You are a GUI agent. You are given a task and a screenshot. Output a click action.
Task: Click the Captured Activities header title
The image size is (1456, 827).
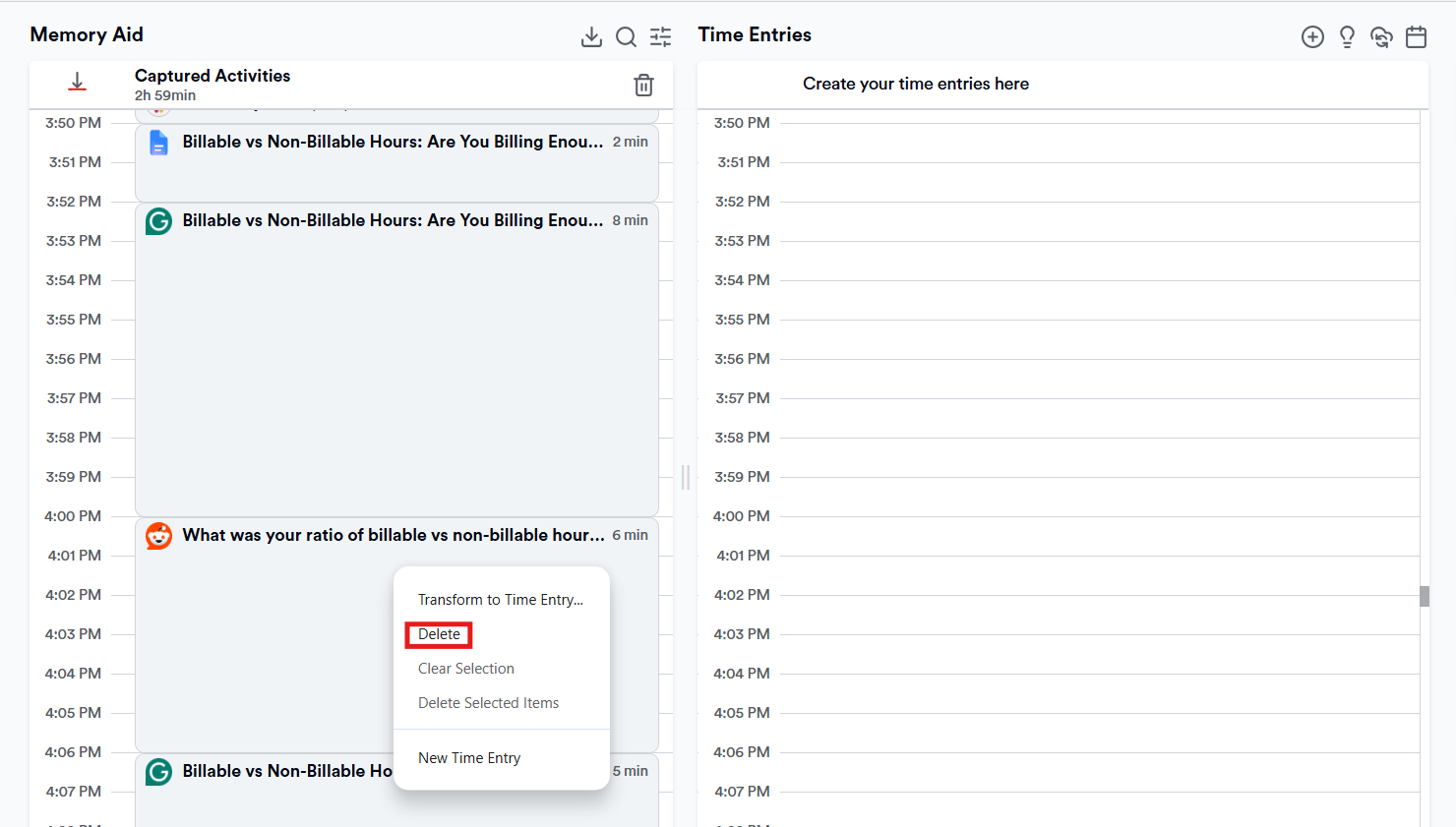click(x=212, y=76)
